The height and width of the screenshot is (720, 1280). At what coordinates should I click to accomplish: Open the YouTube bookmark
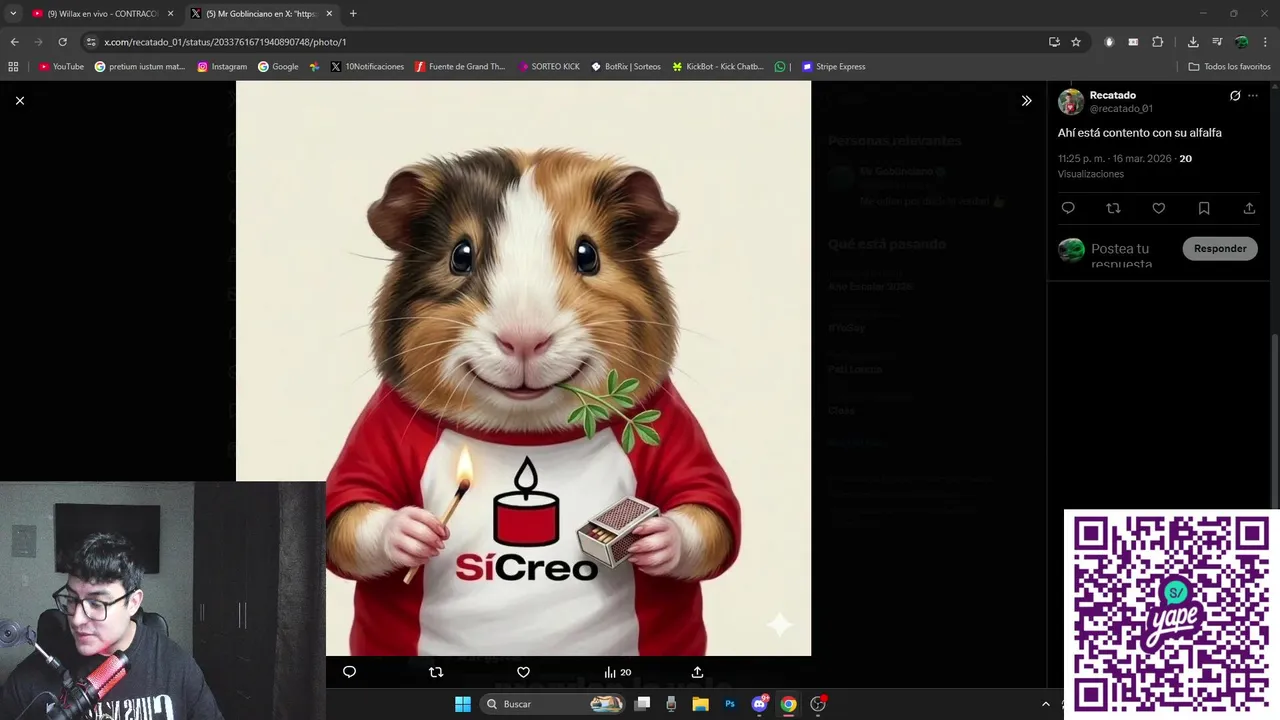pyautogui.click(x=61, y=67)
